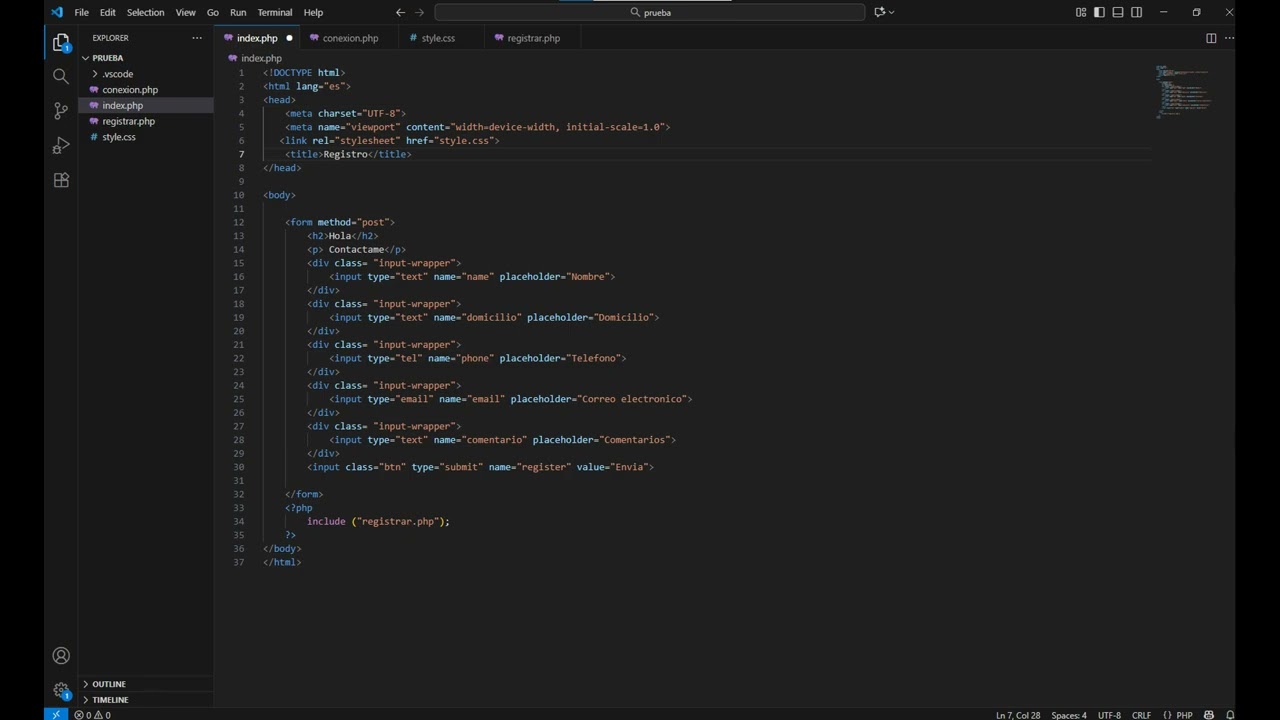Open the Source Control view

tap(61, 111)
